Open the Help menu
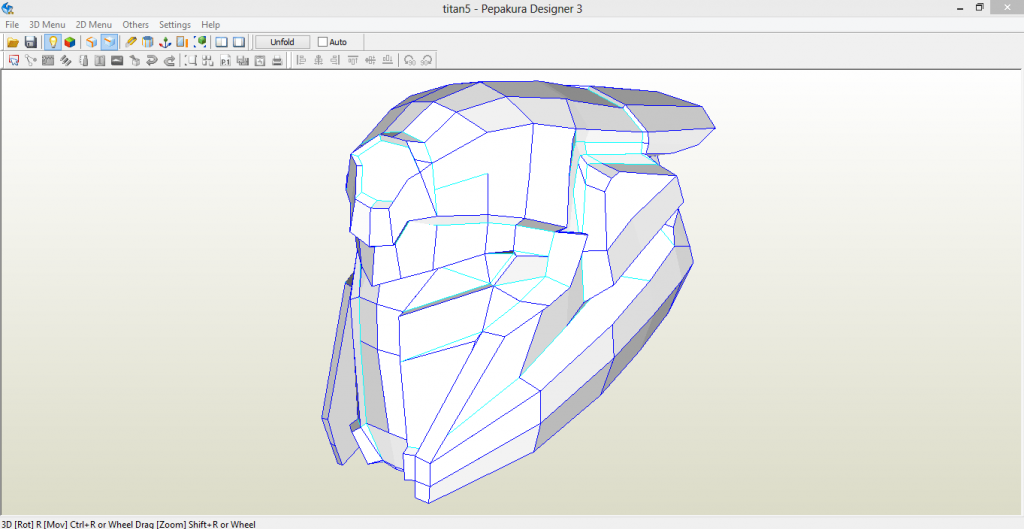 click(210, 24)
